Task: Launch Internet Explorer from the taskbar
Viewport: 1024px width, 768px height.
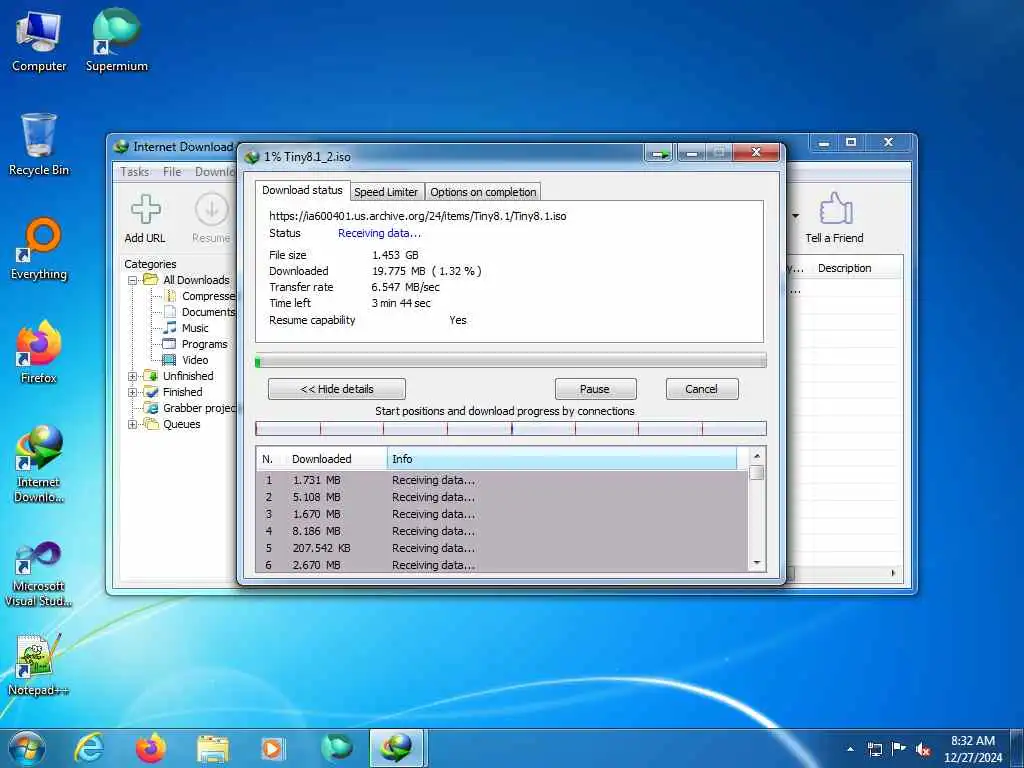Action: click(x=89, y=748)
